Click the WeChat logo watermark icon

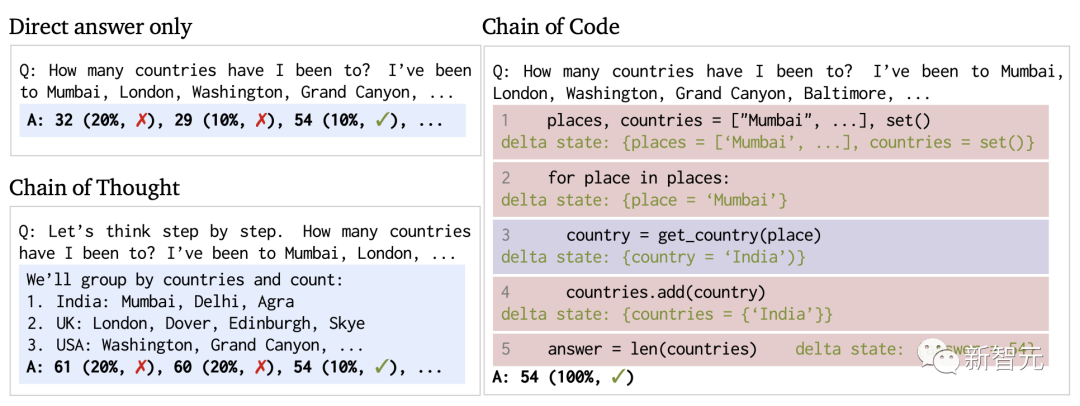coord(937,355)
